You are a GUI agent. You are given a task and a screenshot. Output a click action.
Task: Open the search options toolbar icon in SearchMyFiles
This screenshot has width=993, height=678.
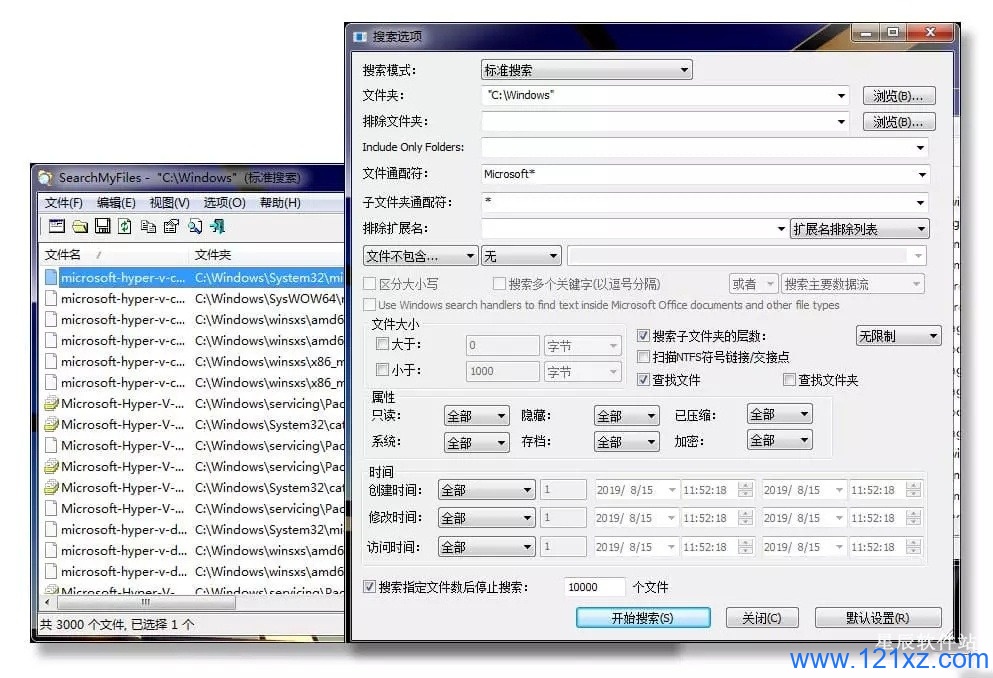(x=57, y=226)
